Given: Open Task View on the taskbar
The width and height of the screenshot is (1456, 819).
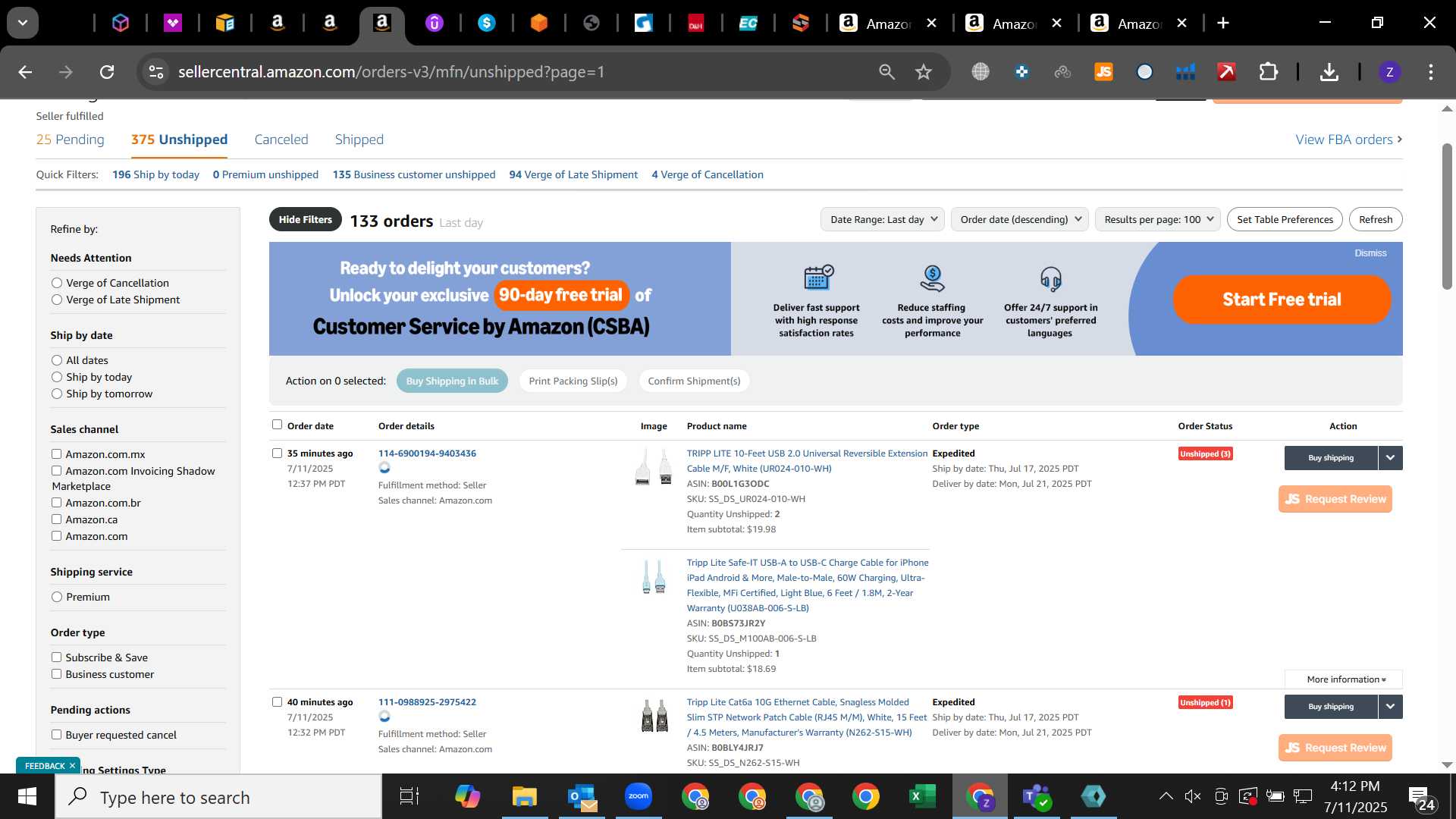Looking at the screenshot, I should pos(409,797).
